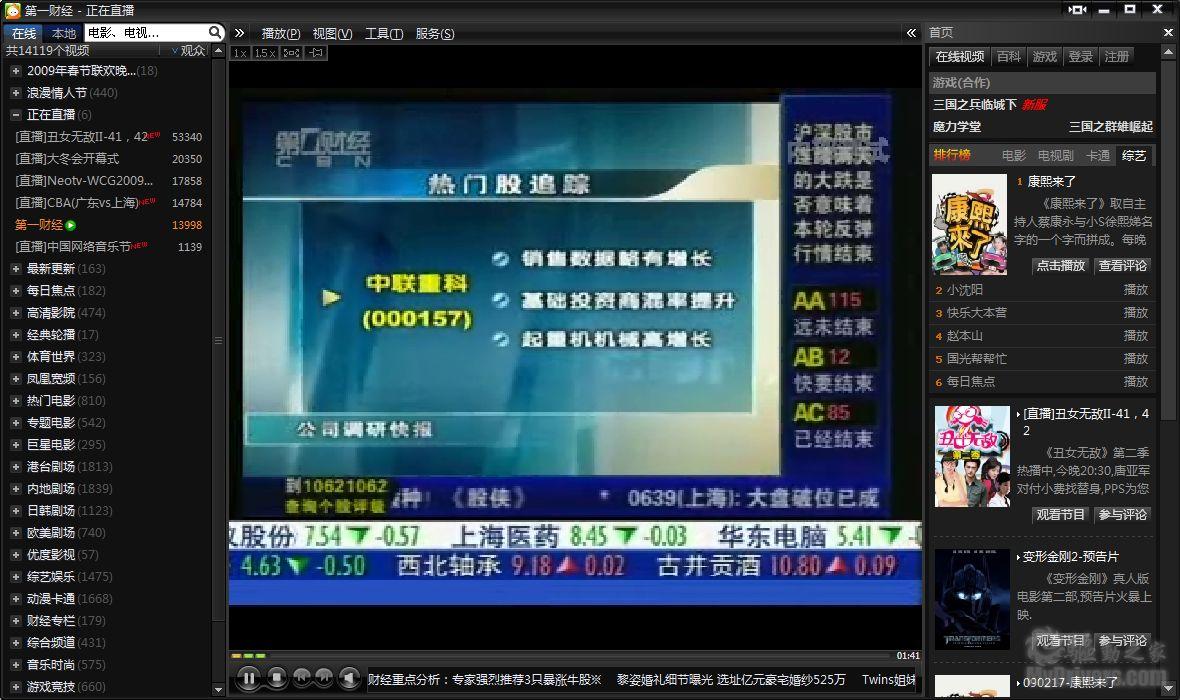The height and width of the screenshot is (700, 1180).
Task: Open the 变形金刚 trailer thumbnail
Action: tap(971, 600)
